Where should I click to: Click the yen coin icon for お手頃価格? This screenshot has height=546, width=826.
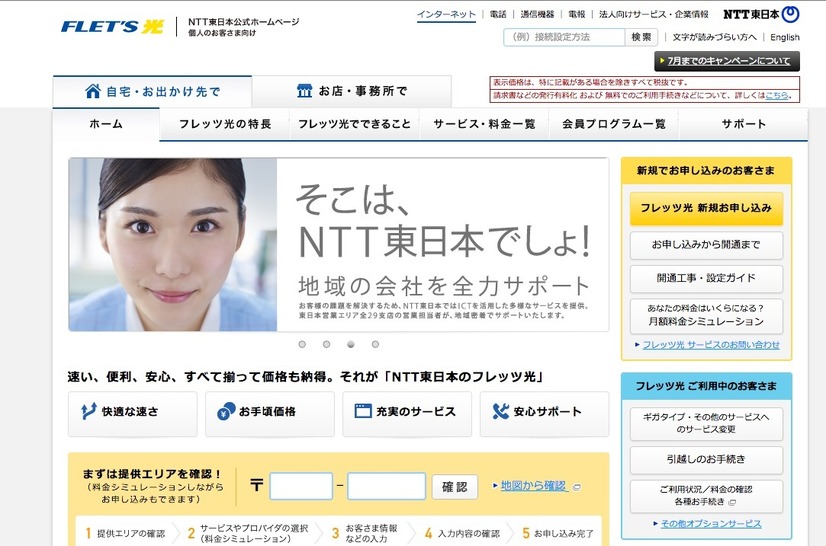tap(226, 411)
